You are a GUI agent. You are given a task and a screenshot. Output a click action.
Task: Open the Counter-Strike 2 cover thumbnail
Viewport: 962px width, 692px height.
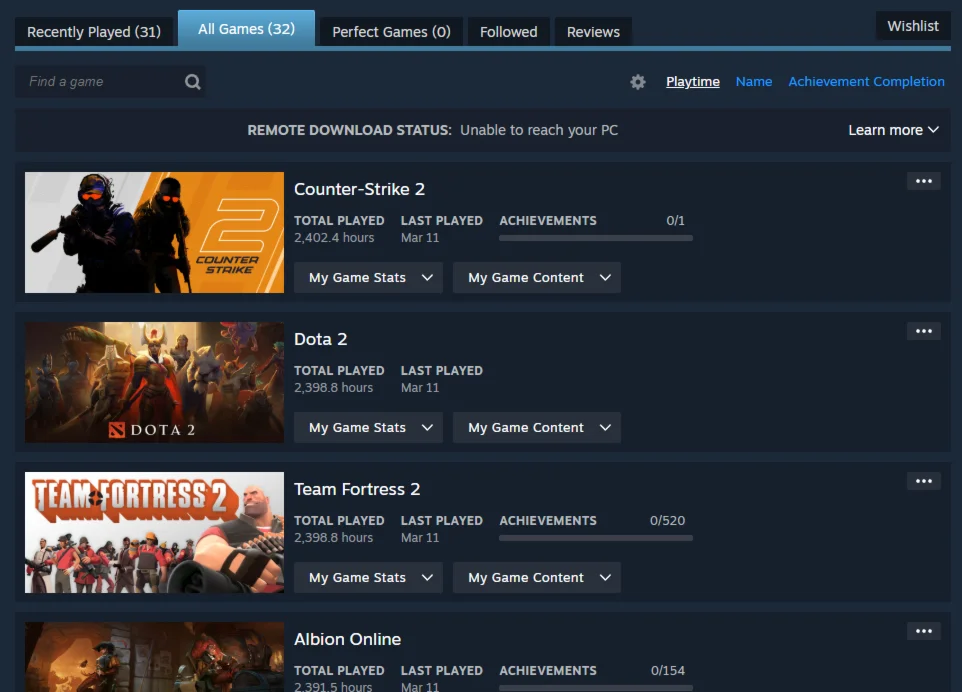[x=155, y=233]
